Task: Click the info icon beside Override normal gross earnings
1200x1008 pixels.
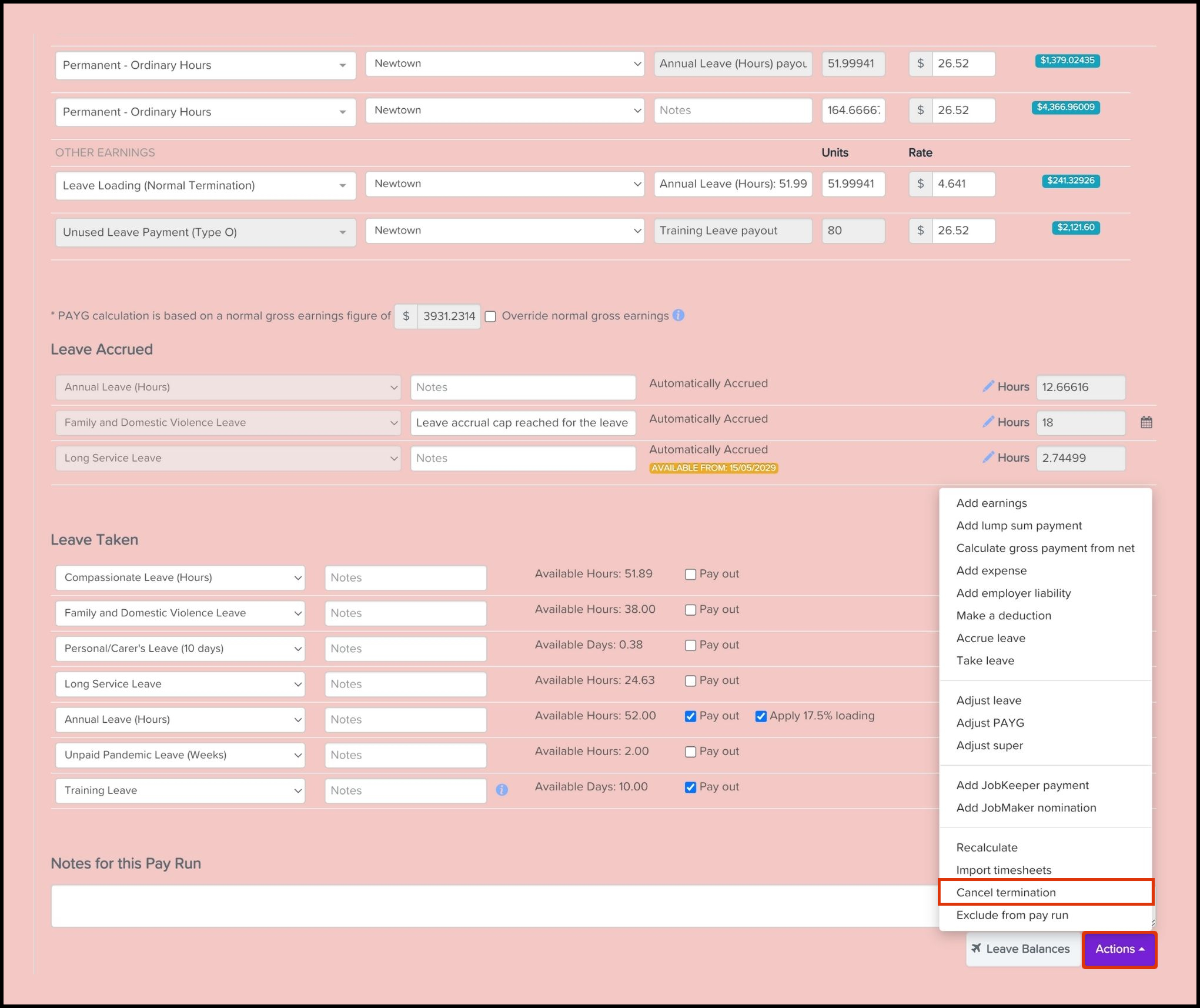Action: pyautogui.click(x=678, y=315)
